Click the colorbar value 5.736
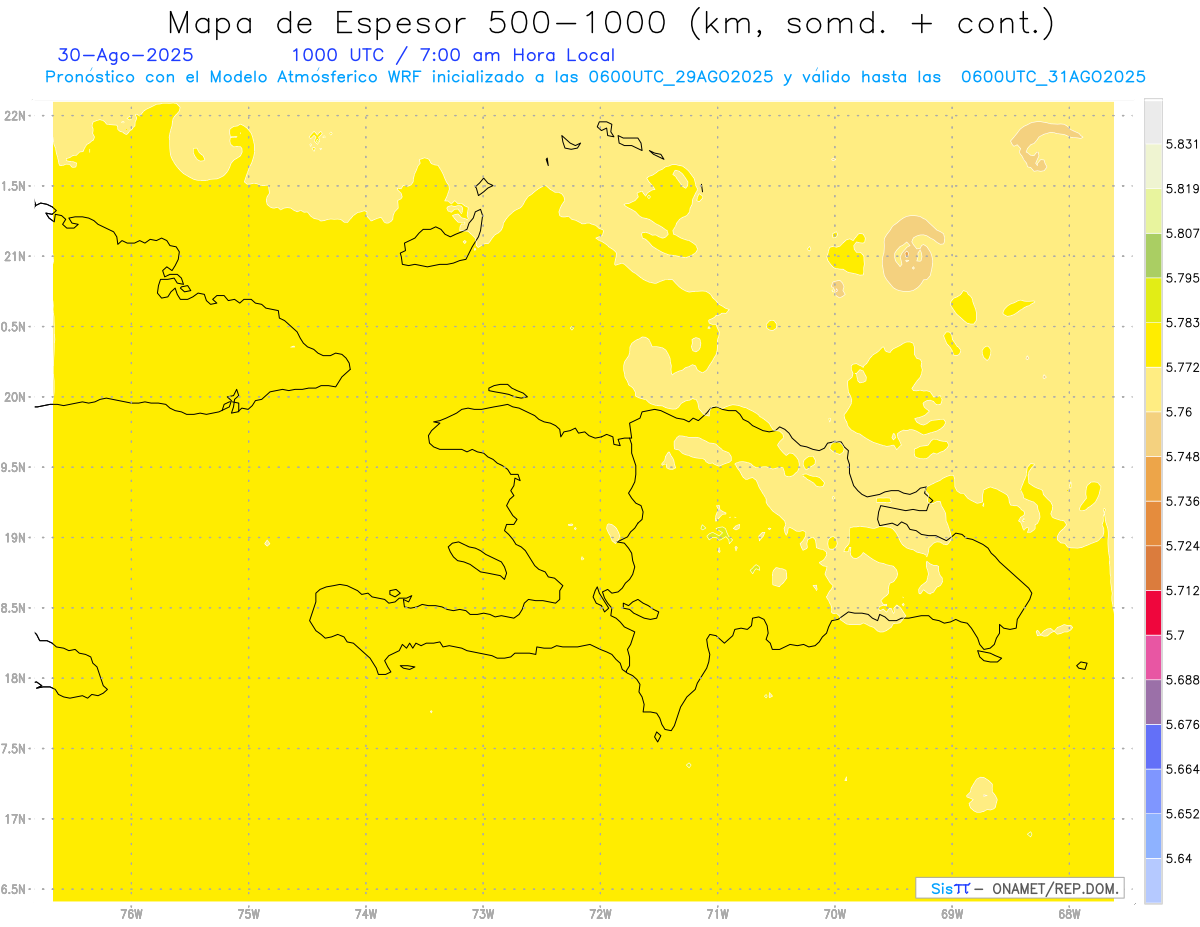1200x927 pixels. tap(1183, 501)
